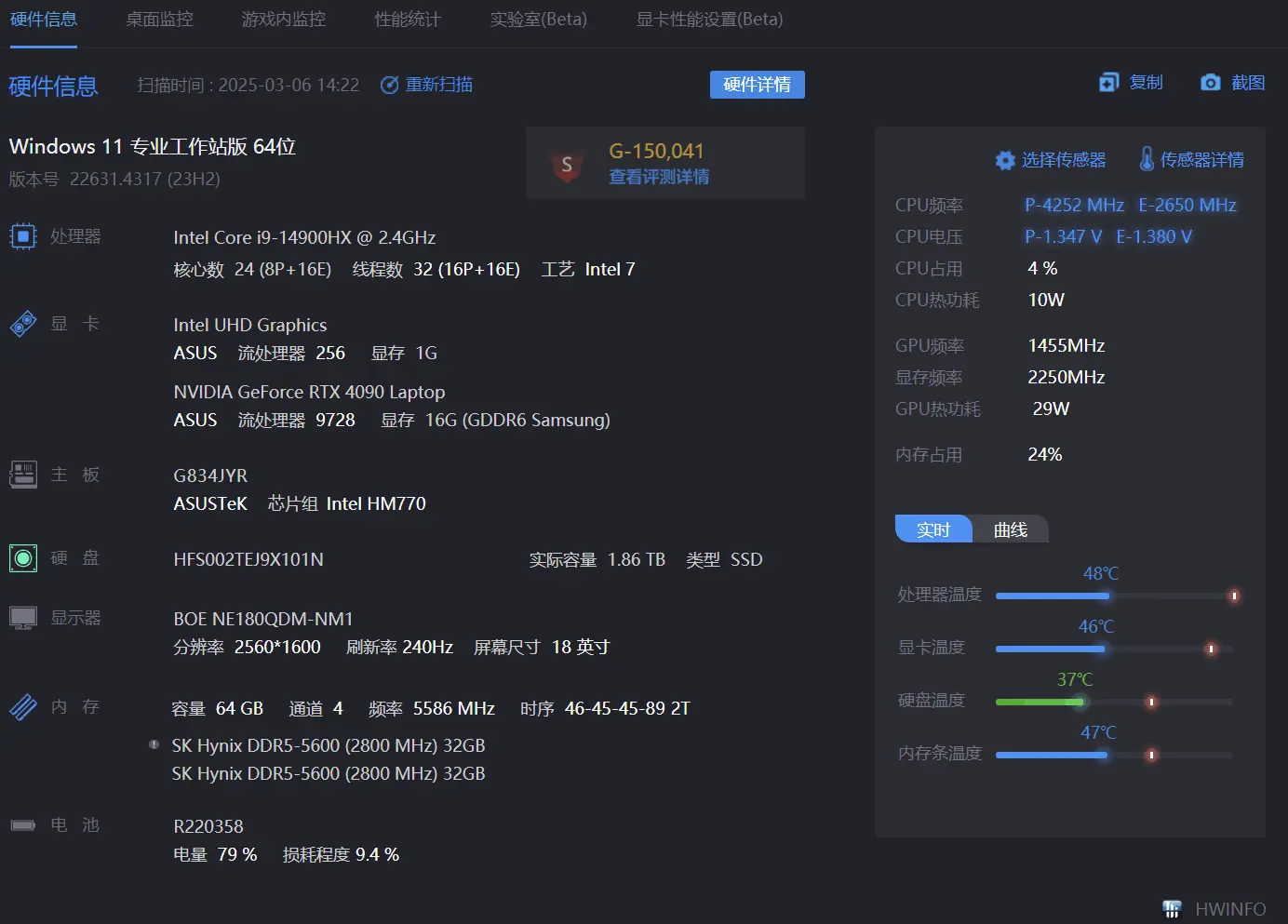Open 选择传感器 sensor selection
The image size is (1288, 924).
[x=1064, y=160]
